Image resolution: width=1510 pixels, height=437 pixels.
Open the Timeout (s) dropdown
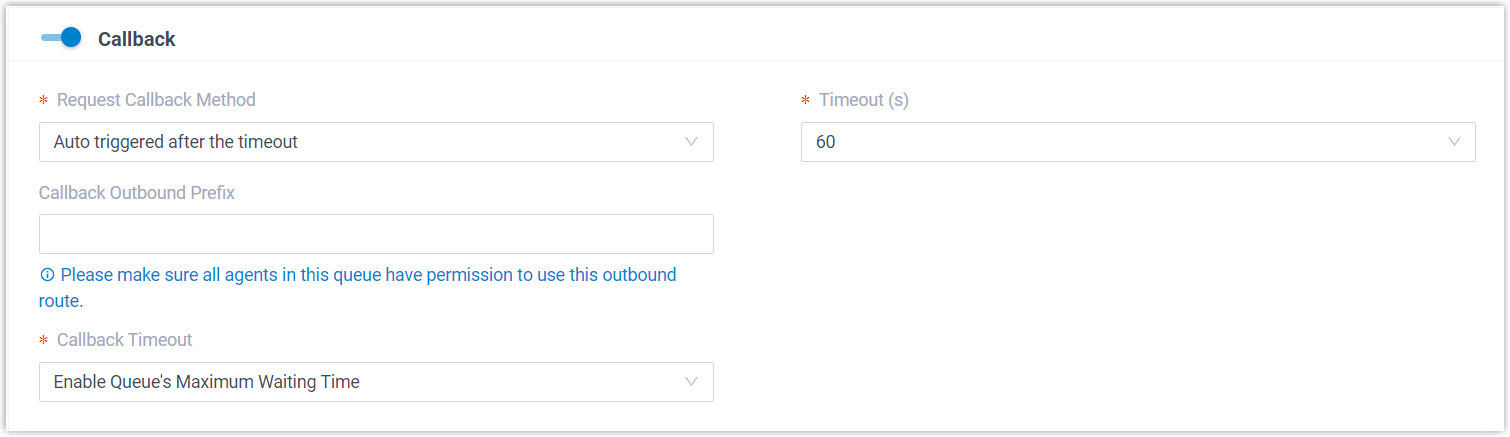pos(1137,142)
